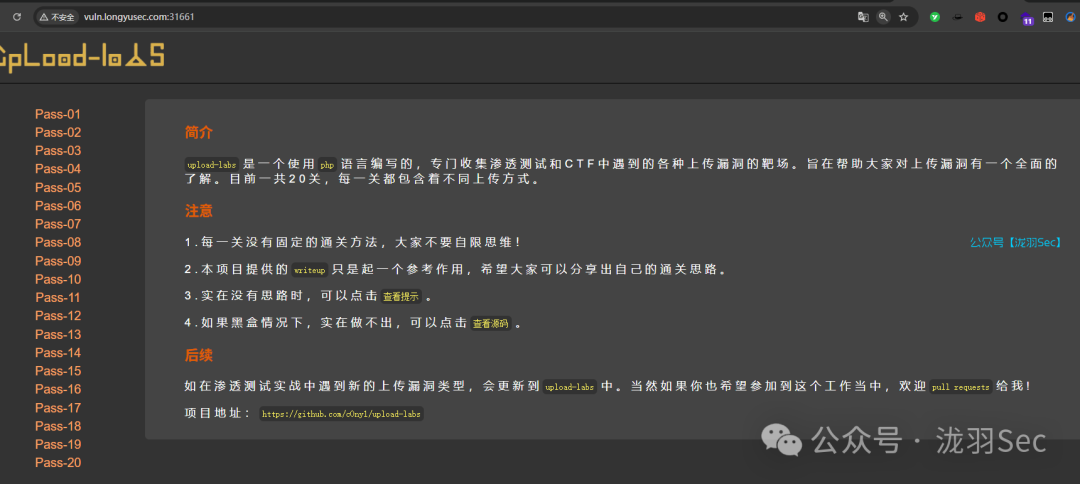Open the github.com/c0ny1/upload-labs project link
1080x484 pixels.
(342, 414)
